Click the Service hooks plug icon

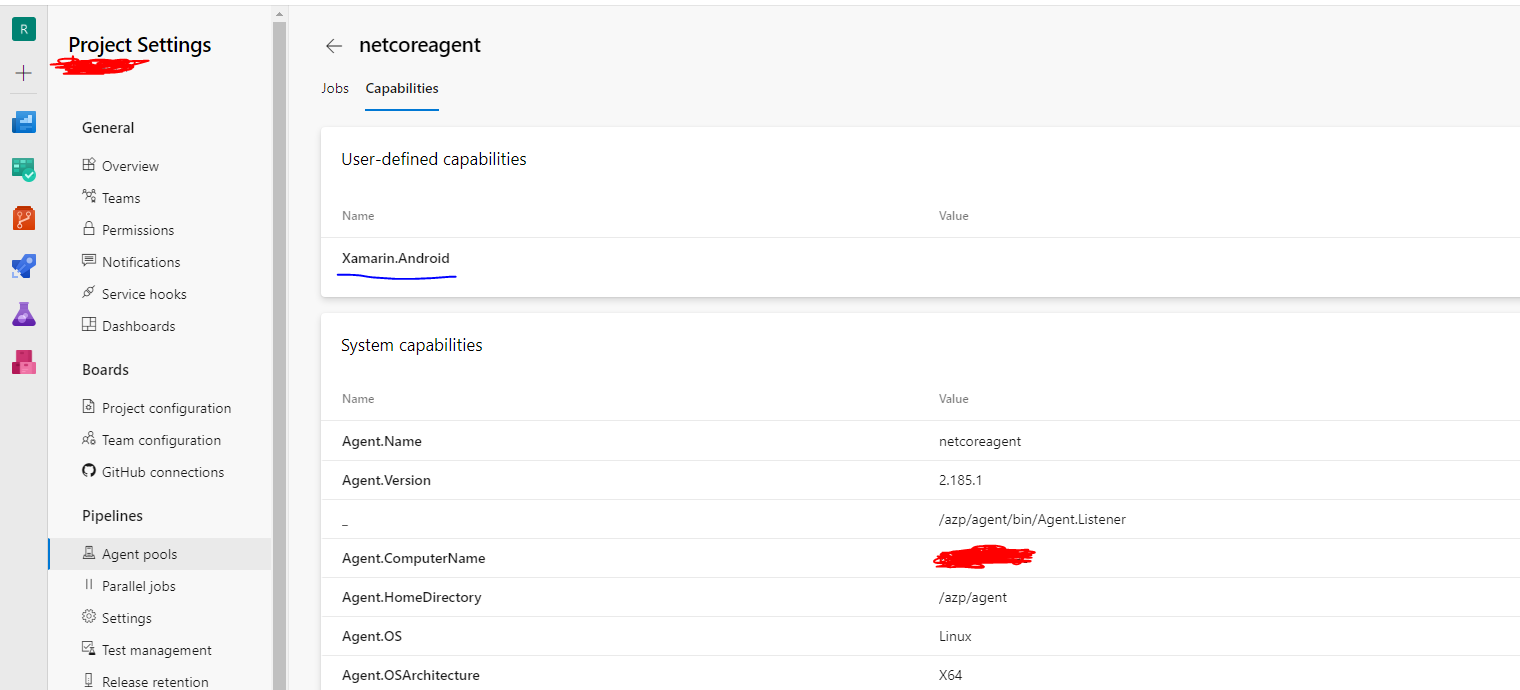coord(89,293)
